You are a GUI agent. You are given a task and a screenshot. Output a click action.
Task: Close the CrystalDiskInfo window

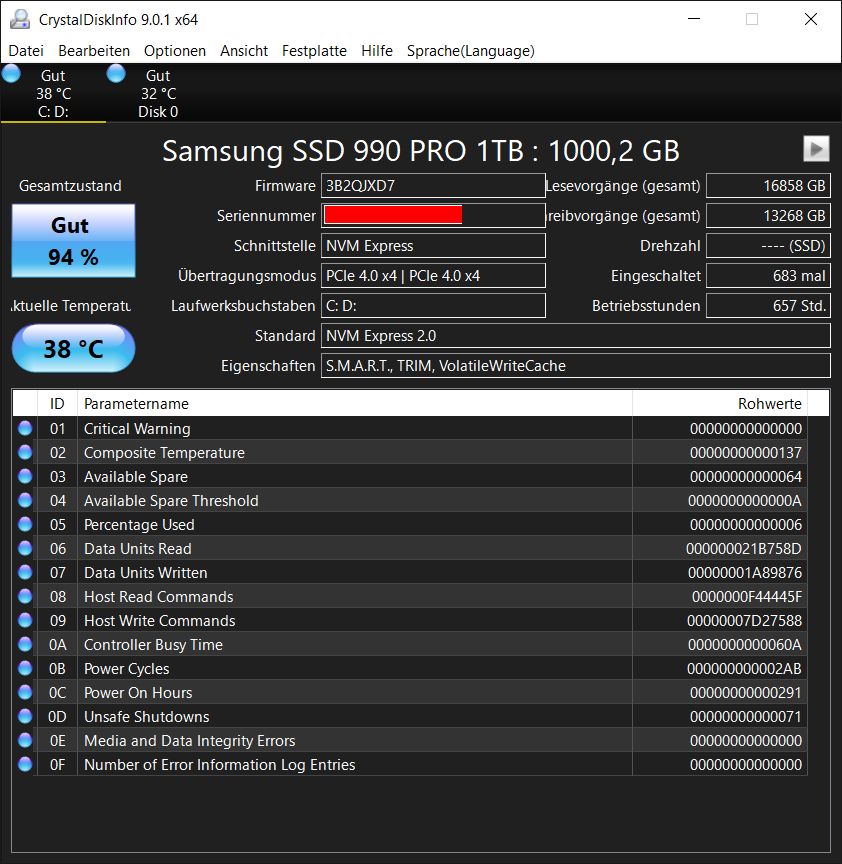(811, 19)
